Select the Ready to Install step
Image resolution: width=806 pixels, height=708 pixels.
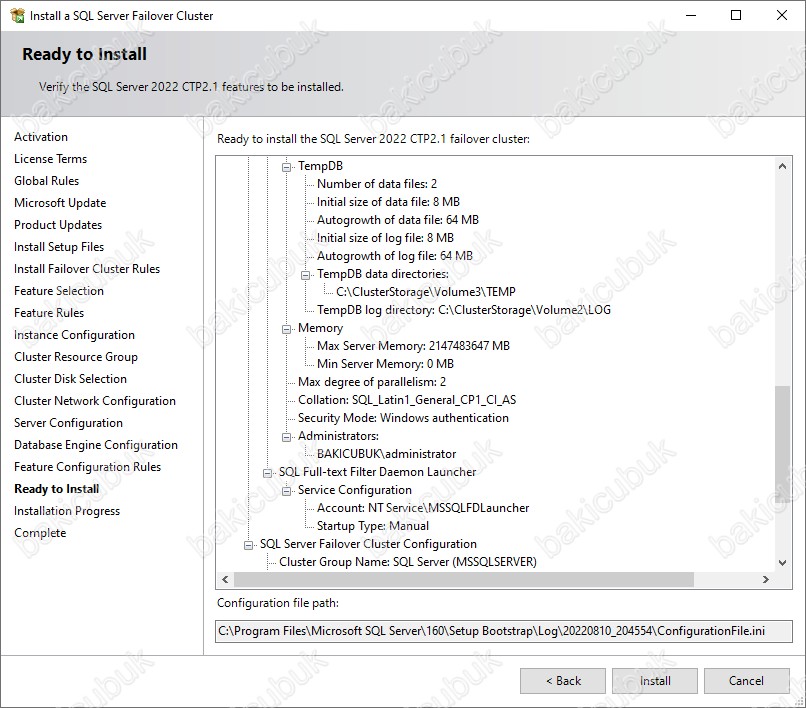click(57, 489)
